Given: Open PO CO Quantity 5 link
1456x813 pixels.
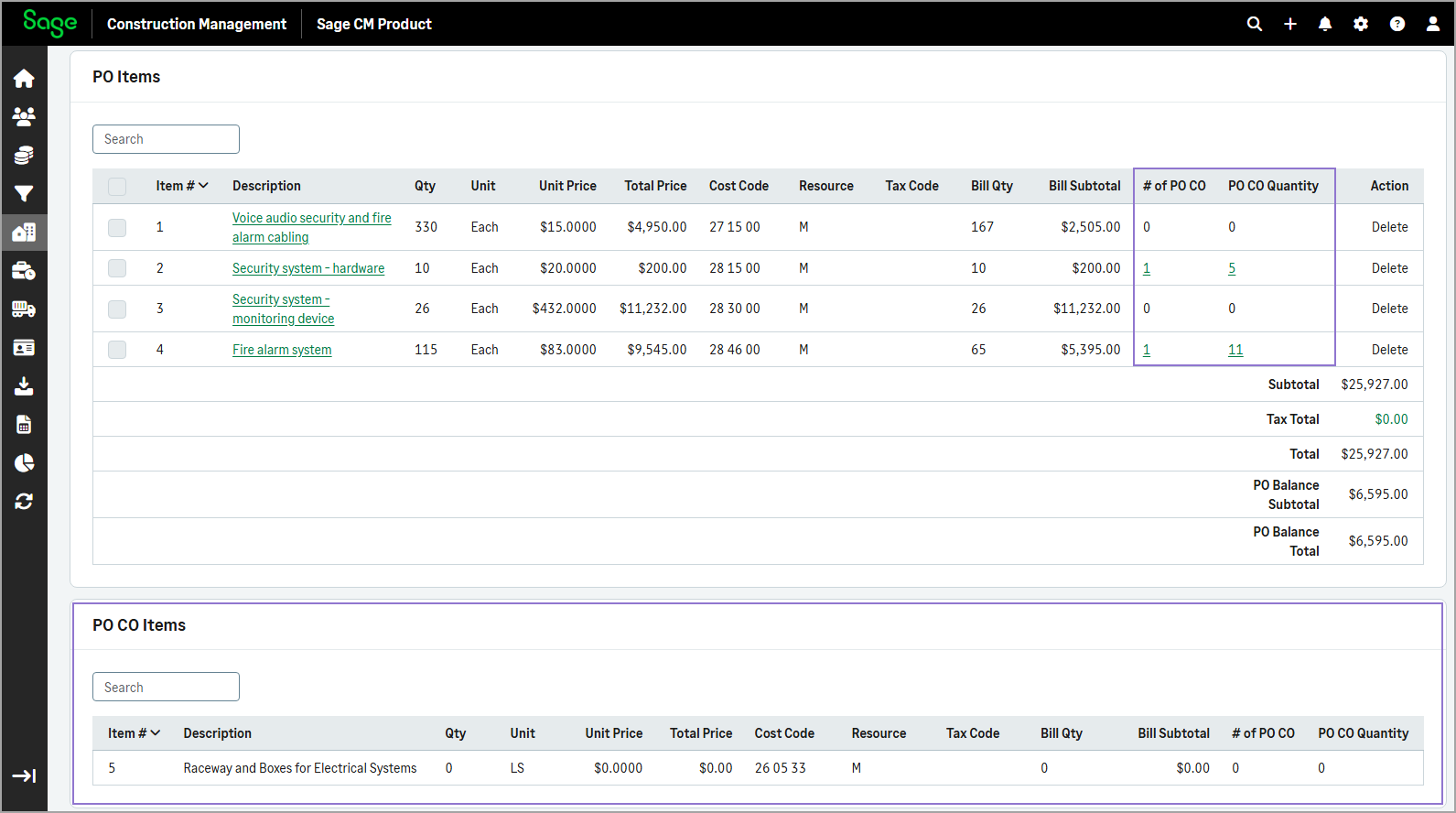Looking at the screenshot, I should click(1232, 268).
